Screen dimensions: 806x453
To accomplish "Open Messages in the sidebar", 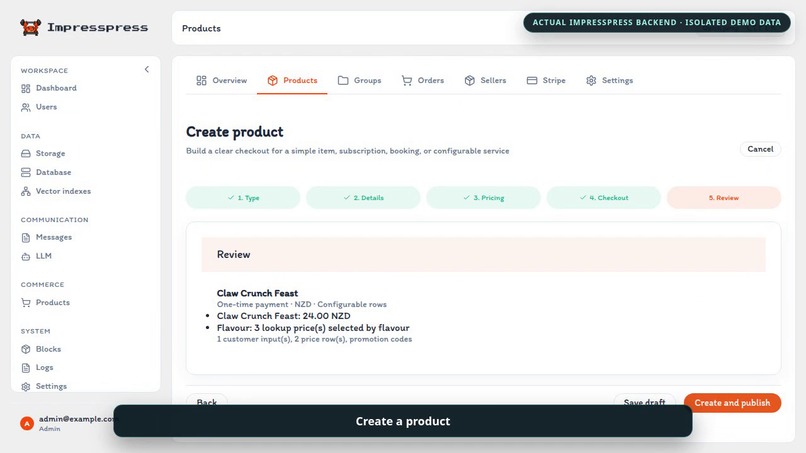I will click(53, 237).
